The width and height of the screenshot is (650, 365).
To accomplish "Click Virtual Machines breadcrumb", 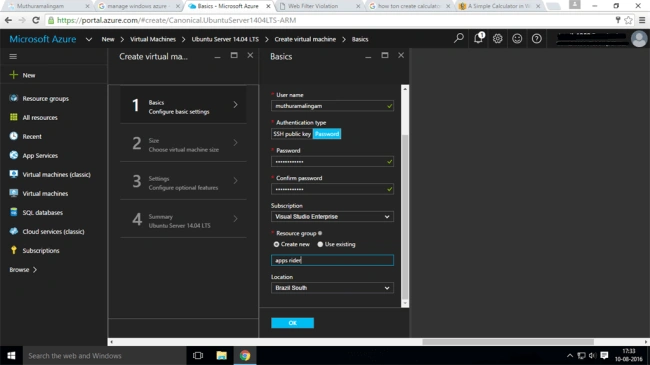I will pyautogui.click(x=153, y=39).
